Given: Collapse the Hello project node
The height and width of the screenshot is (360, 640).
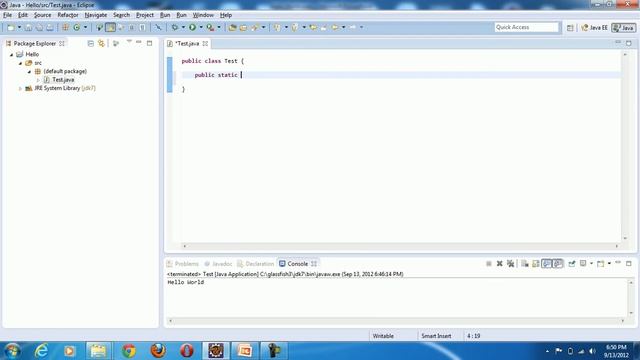Looking at the screenshot, I should click(12, 54).
